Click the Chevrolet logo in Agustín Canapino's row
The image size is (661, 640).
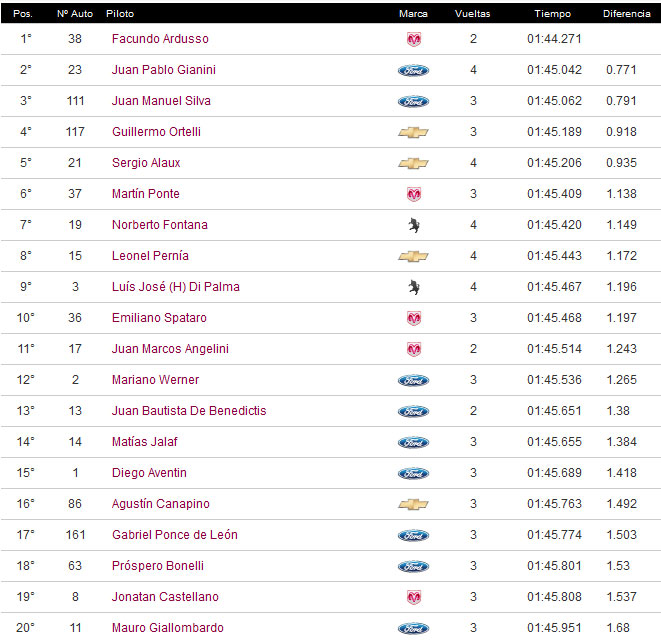[x=413, y=504]
